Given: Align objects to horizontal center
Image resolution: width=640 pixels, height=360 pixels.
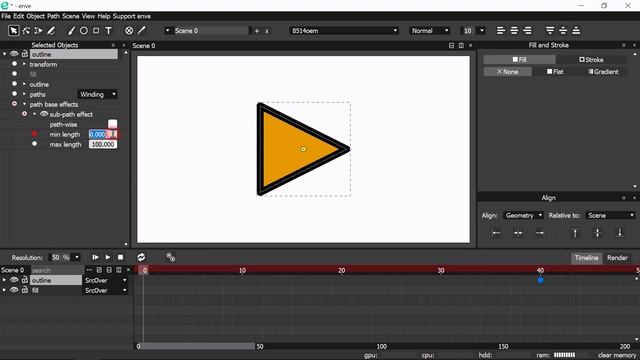Looking at the screenshot, I should click(518, 233).
